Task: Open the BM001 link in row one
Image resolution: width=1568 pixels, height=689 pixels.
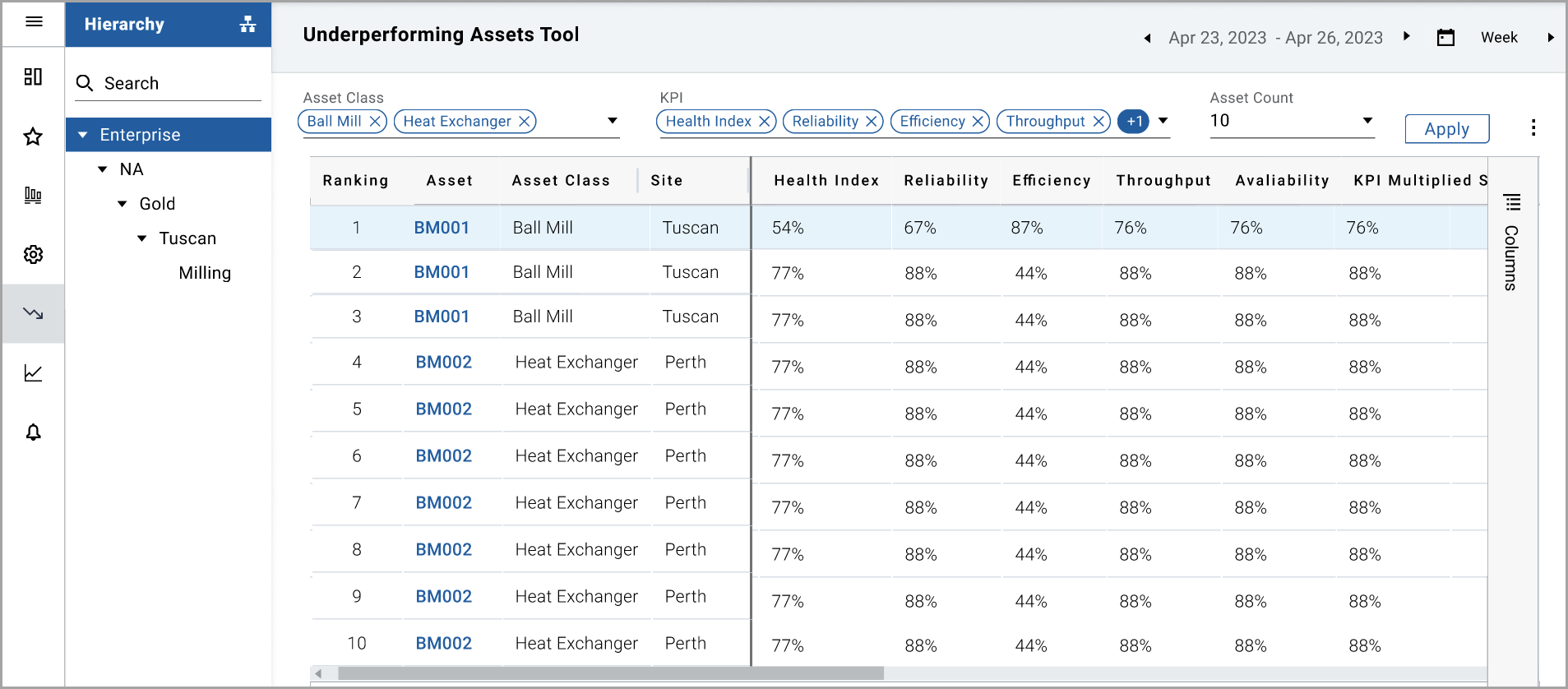Action: (x=442, y=228)
